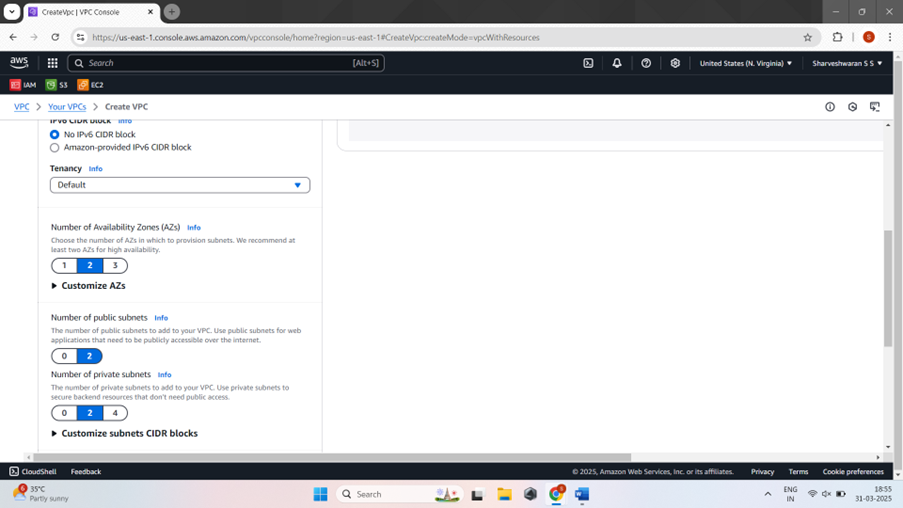Open the AWS services grid menu
This screenshot has height=508, width=903.
coord(52,63)
